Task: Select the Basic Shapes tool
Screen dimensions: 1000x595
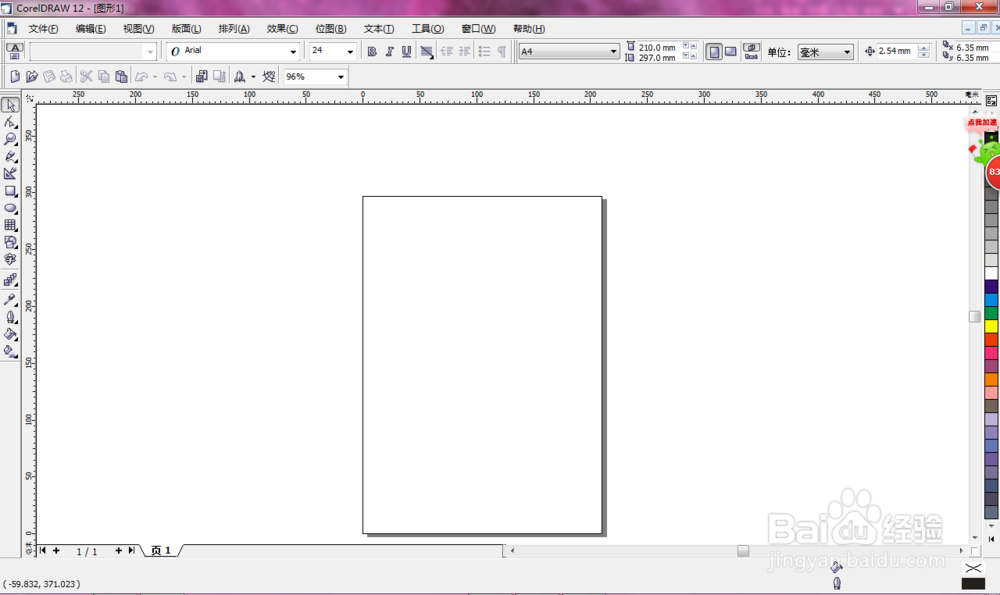Action: tap(10, 242)
